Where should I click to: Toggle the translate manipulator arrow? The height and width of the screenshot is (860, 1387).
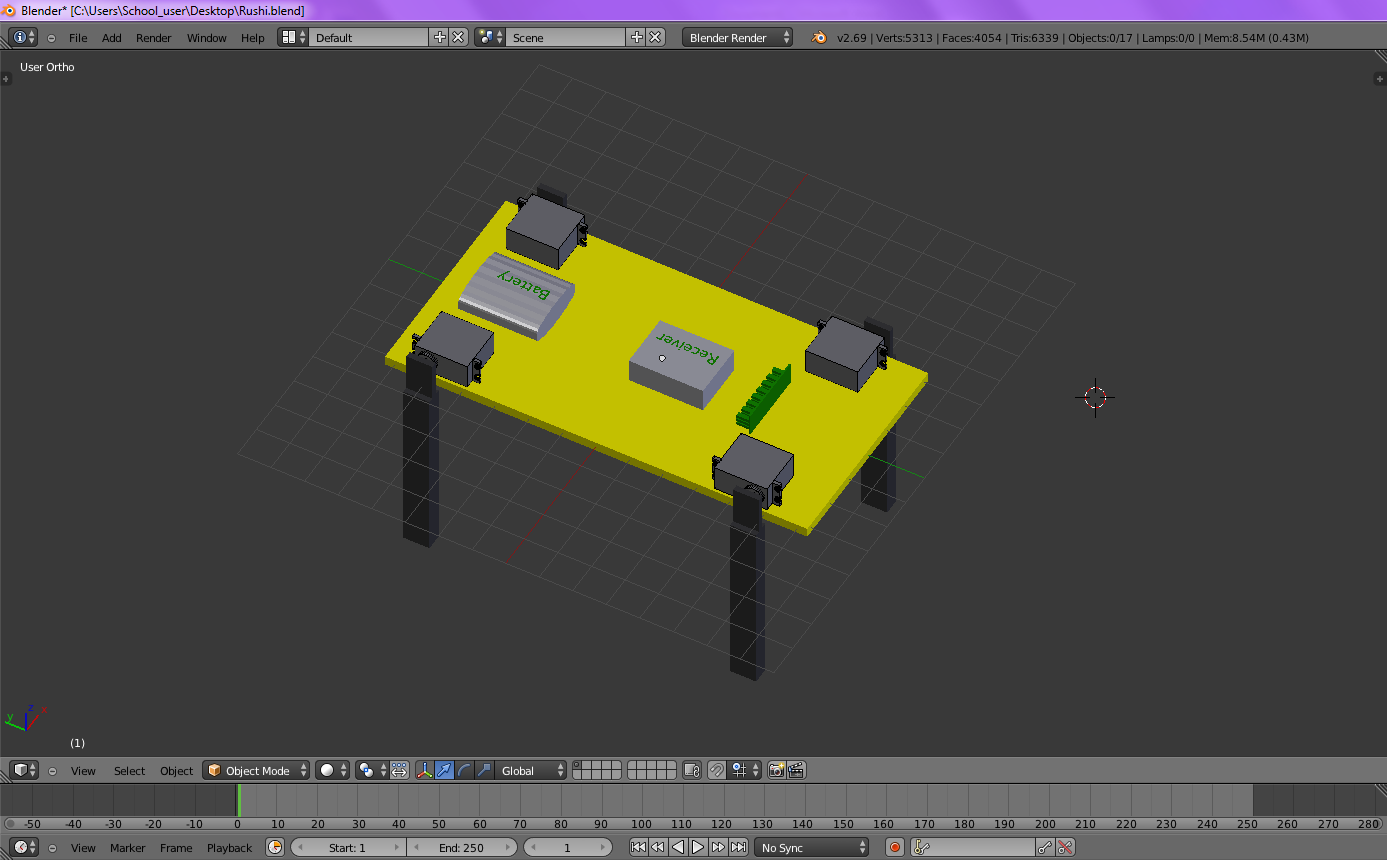444,770
